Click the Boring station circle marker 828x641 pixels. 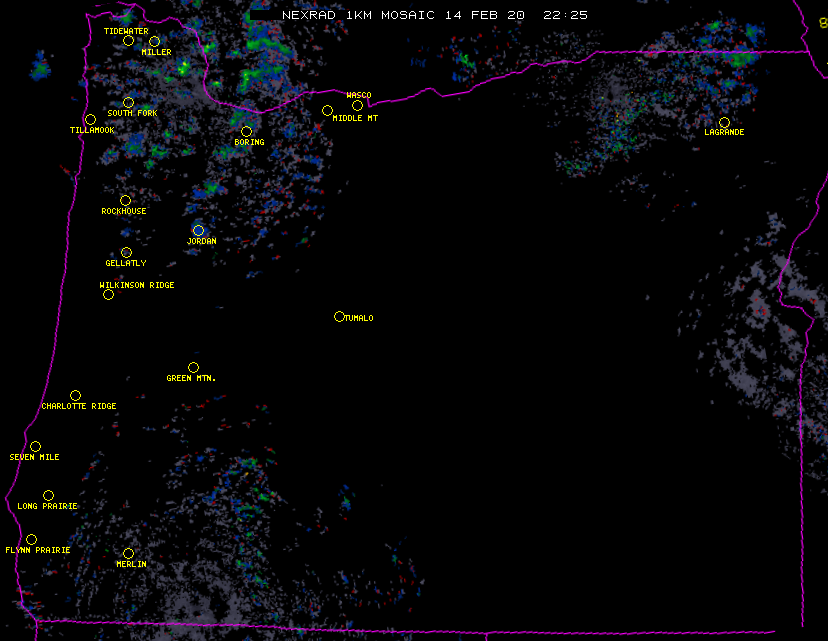click(x=246, y=131)
